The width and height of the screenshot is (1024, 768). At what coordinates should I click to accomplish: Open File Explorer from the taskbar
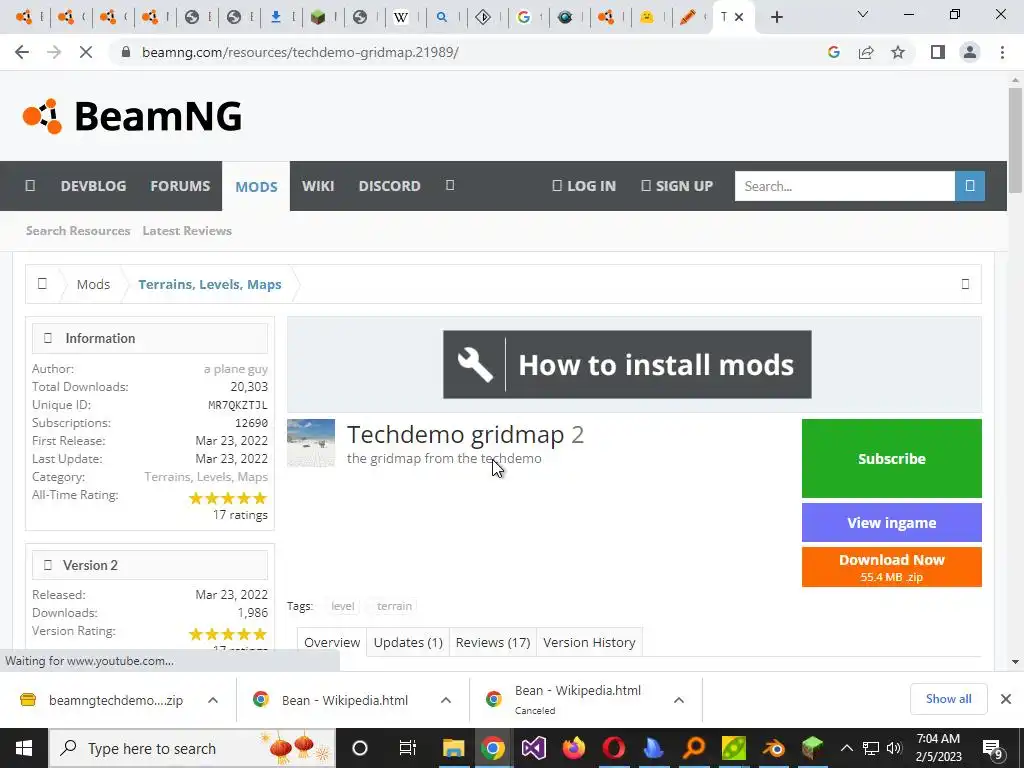[453, 748]
